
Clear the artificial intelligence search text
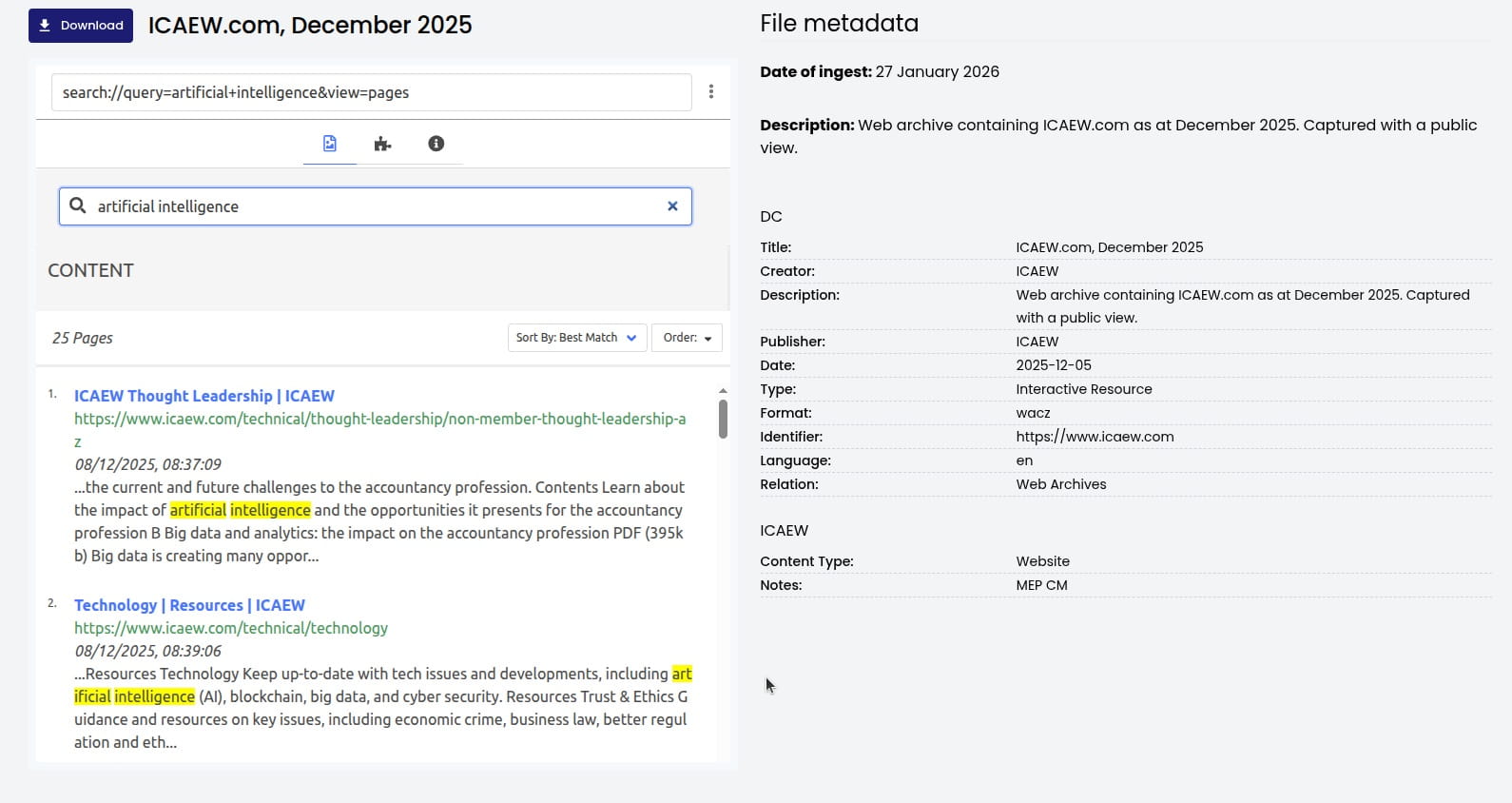tap(672, 206)
